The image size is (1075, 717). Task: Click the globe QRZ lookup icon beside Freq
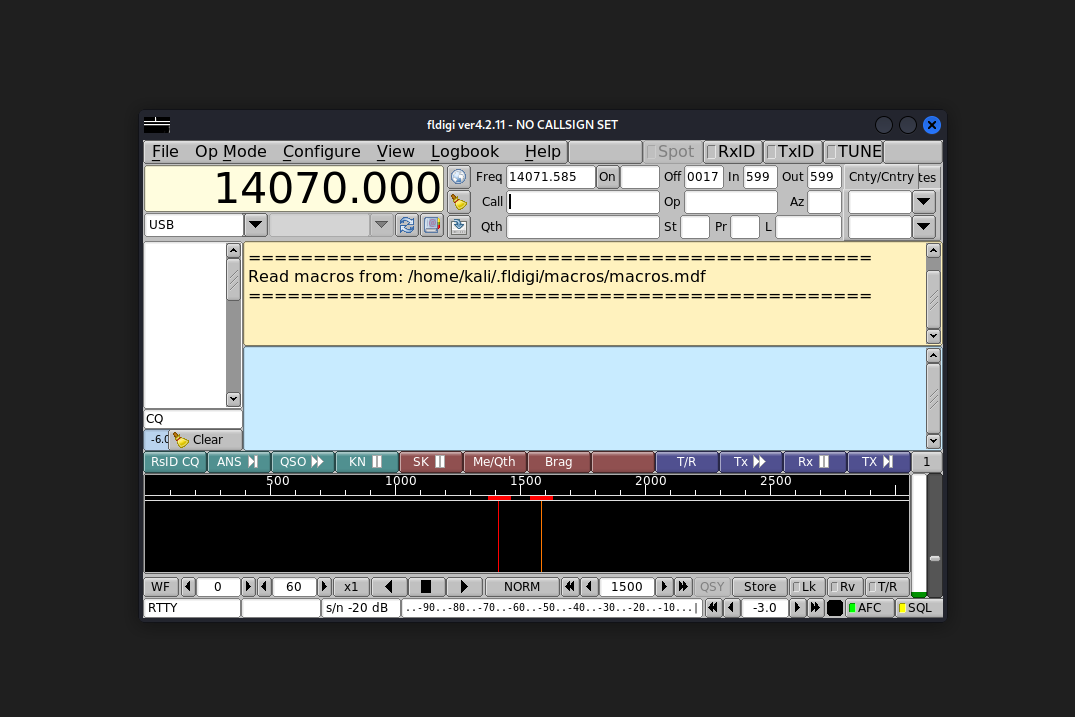(x=459, y=177)
